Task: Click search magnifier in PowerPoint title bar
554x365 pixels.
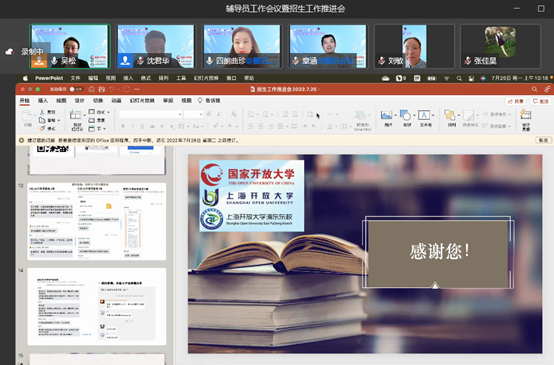Action: pos(534,89)
